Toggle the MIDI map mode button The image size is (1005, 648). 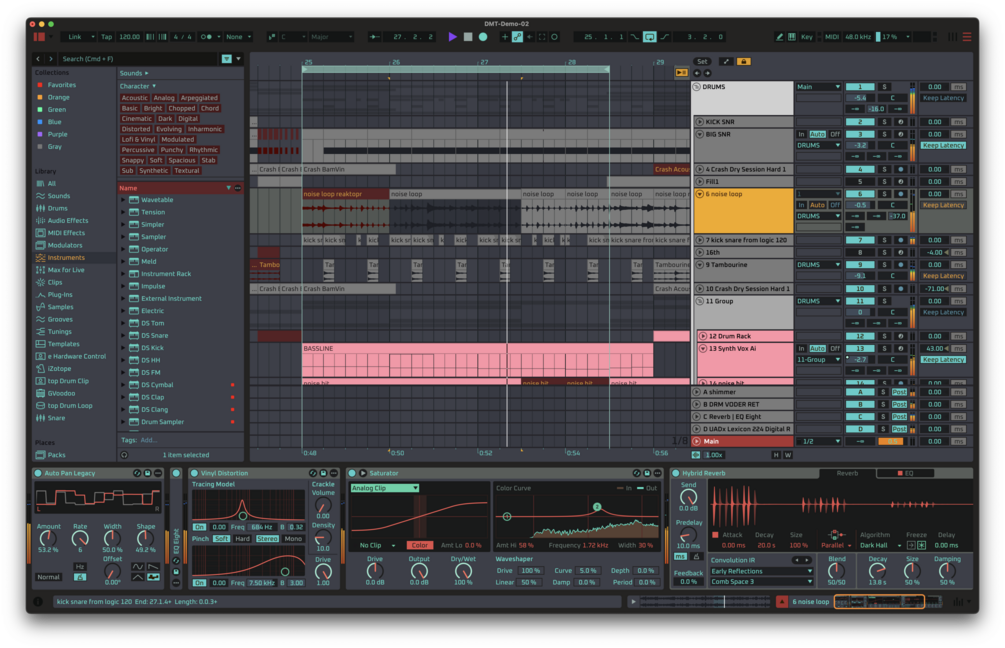pos(831,37)
